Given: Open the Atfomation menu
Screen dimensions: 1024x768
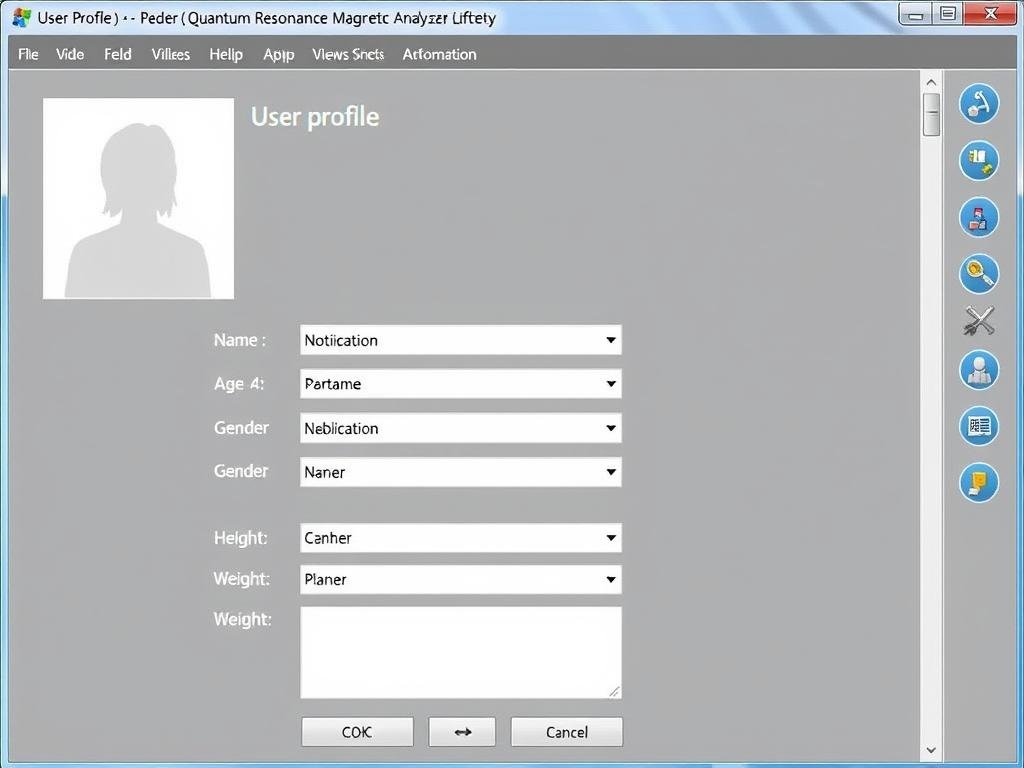Looking at the screenshot, I should point(439,54).
